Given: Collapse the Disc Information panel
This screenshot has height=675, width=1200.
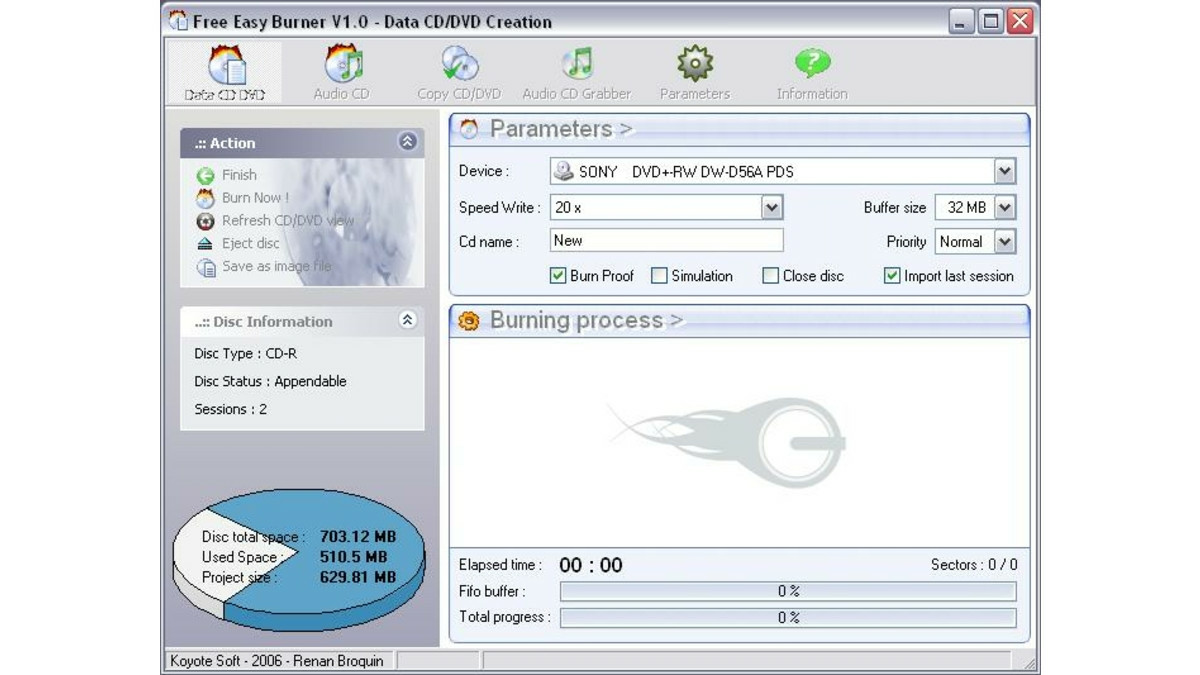Looking at the screenshot, I should pos(408,321).
